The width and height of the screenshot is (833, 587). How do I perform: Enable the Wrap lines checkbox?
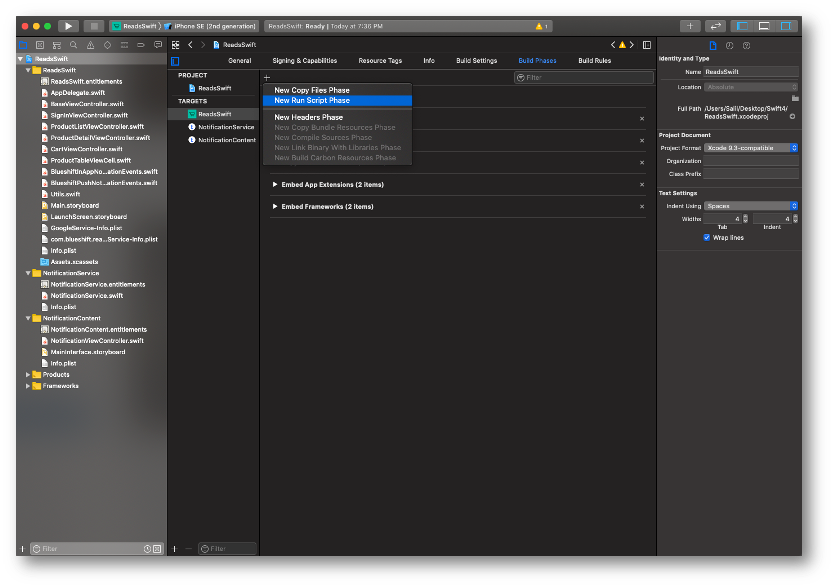point(707,237)
